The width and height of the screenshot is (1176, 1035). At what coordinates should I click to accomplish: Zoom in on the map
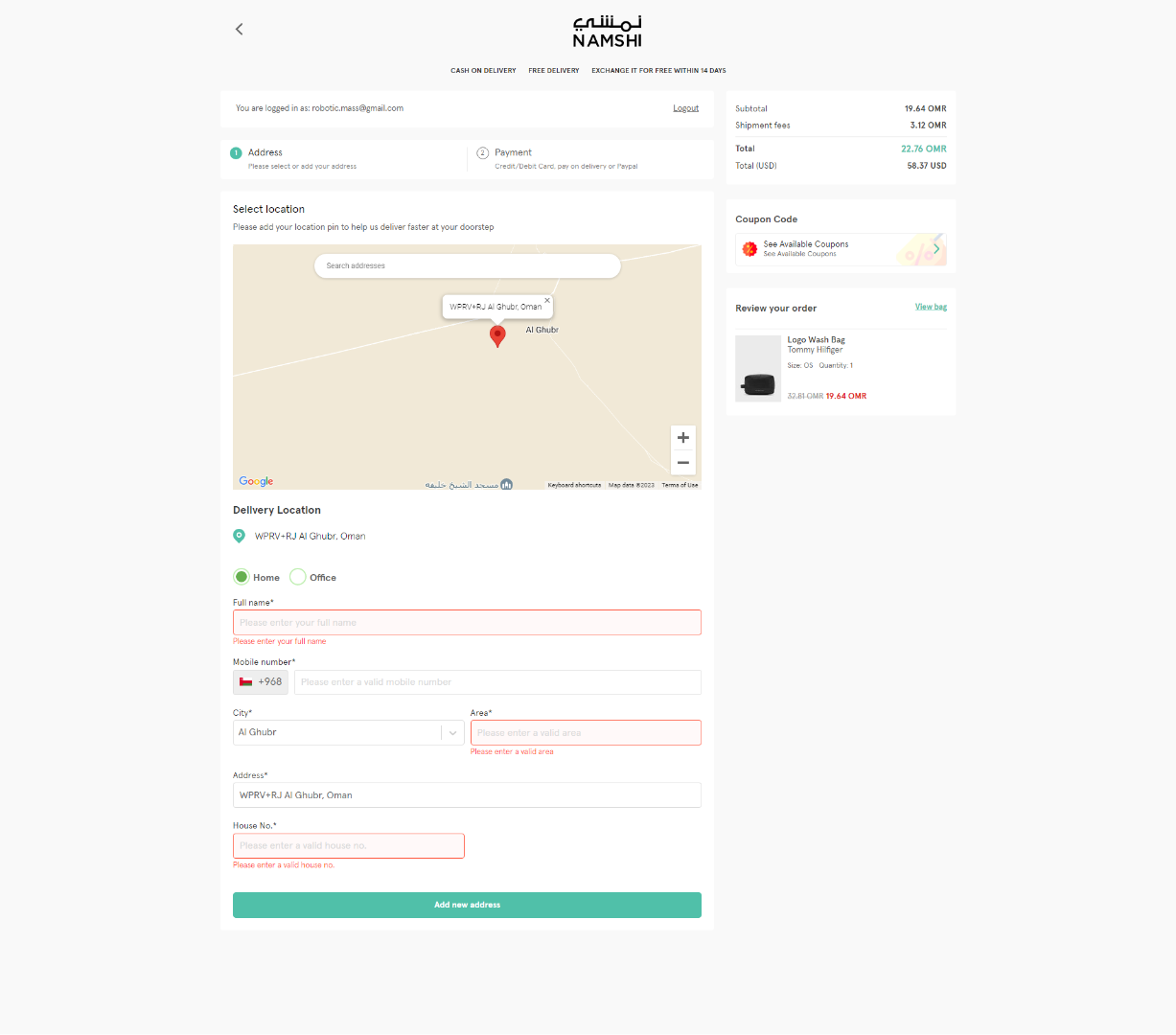pyautogui.click(x=683, y=438)
